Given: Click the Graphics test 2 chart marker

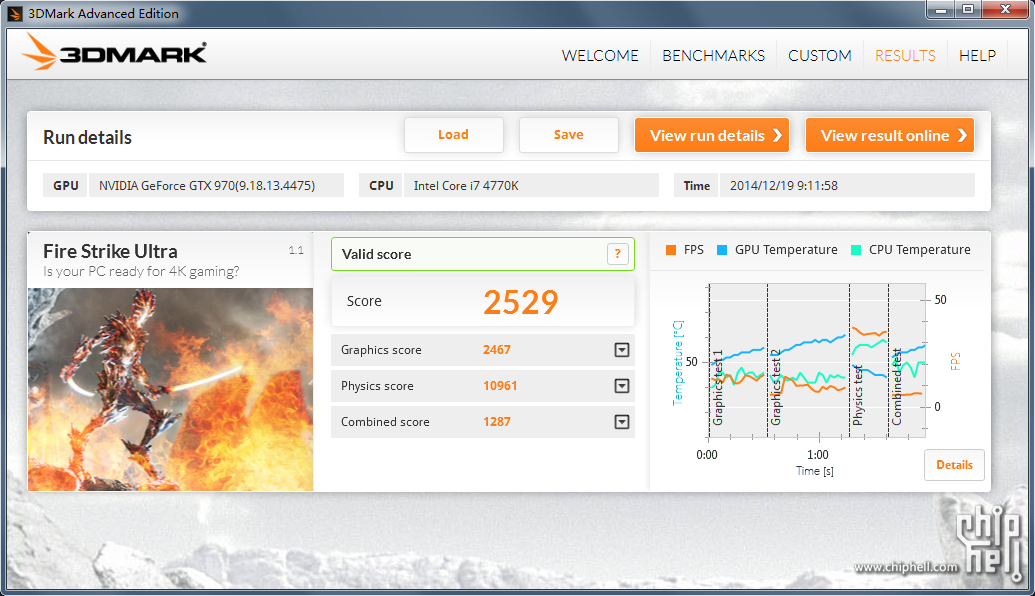Looking at the screenshot, I should (x=776, y=387).
